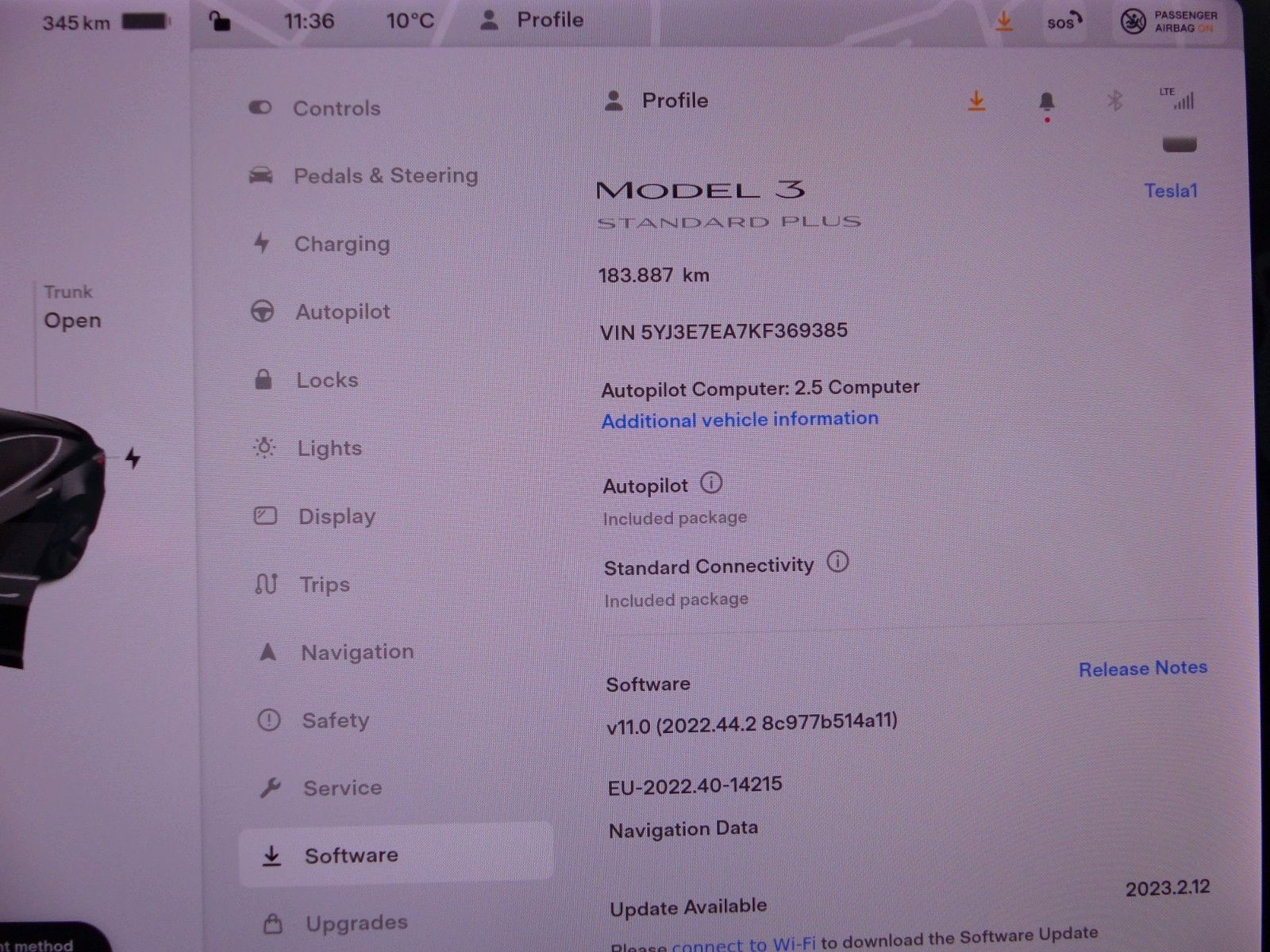
Task: Click the Pedals & Steering car icon
Action: click(x=261, y=175)
